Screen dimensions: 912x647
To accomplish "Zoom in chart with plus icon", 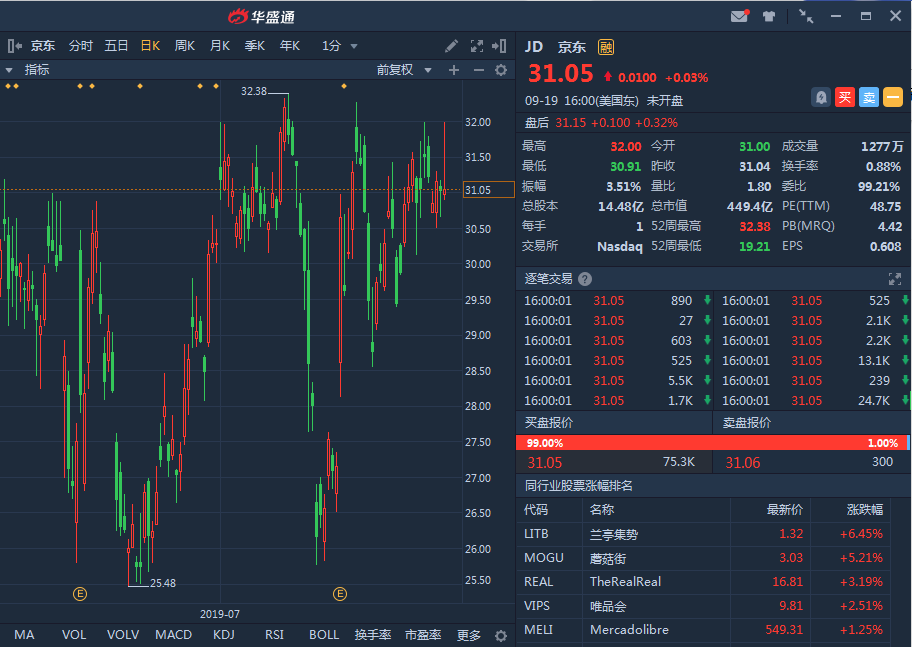I will (454, 70).
